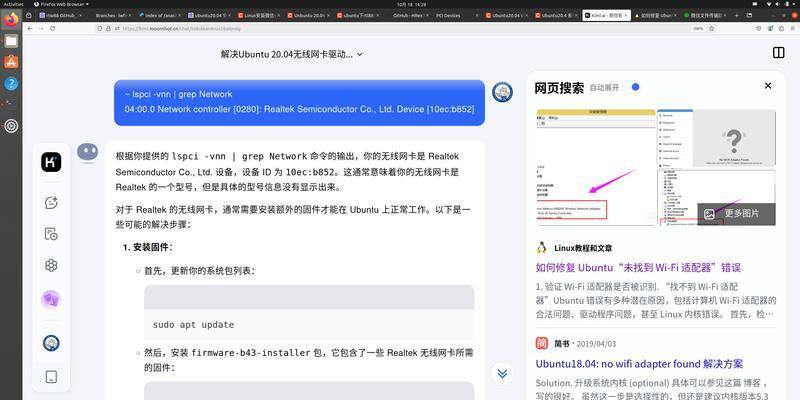Open Ubuntu Software from dock
800x400 pixels.
[x=11, y=62]
